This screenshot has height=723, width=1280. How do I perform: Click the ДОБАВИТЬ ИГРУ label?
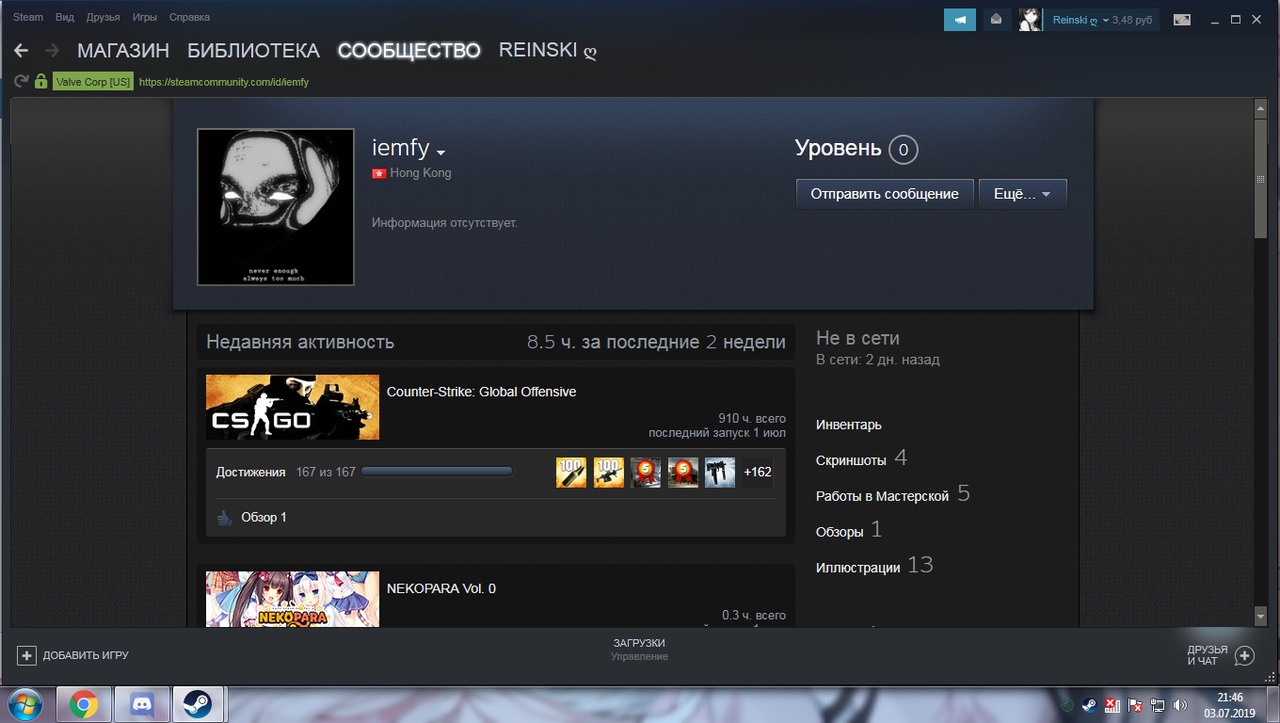[85, 656]
